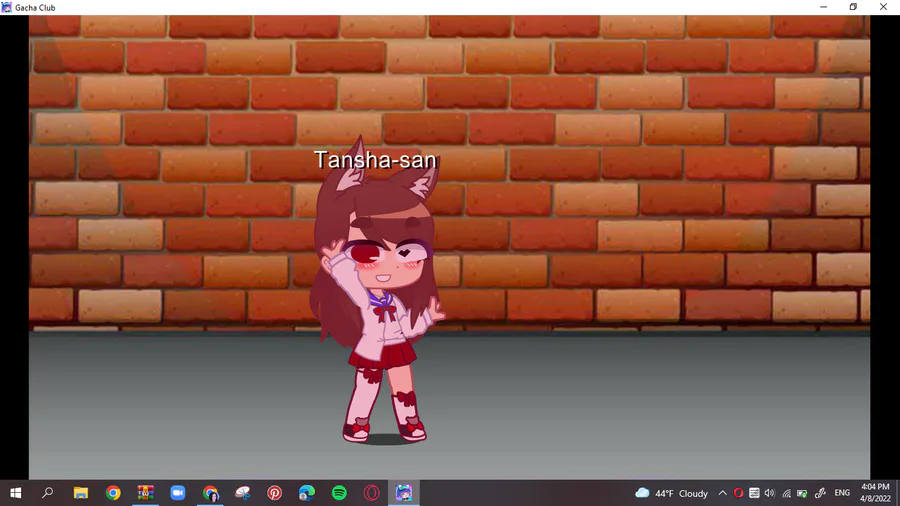Viewport: 900px width, 506px height.
Task: Open the 44°F Cloudy weather widget
Action: pos(672,493)
